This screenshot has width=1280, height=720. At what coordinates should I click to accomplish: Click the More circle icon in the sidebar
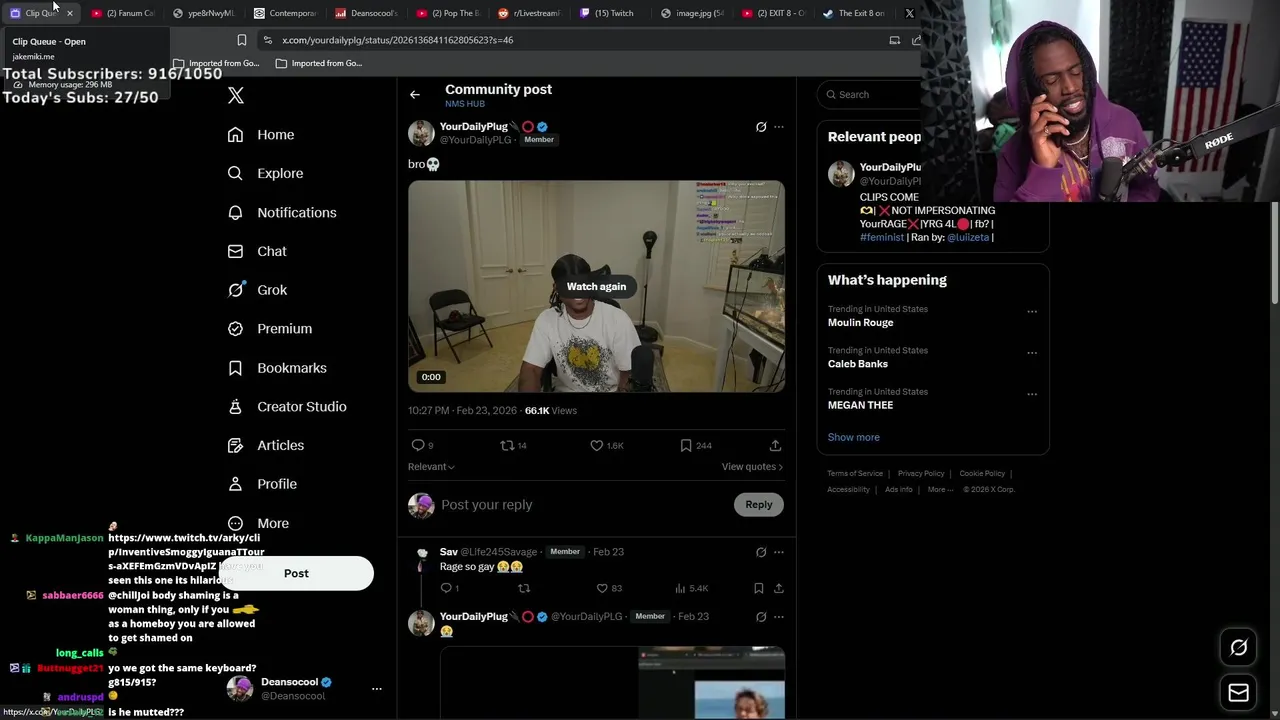tap(235, 523)
